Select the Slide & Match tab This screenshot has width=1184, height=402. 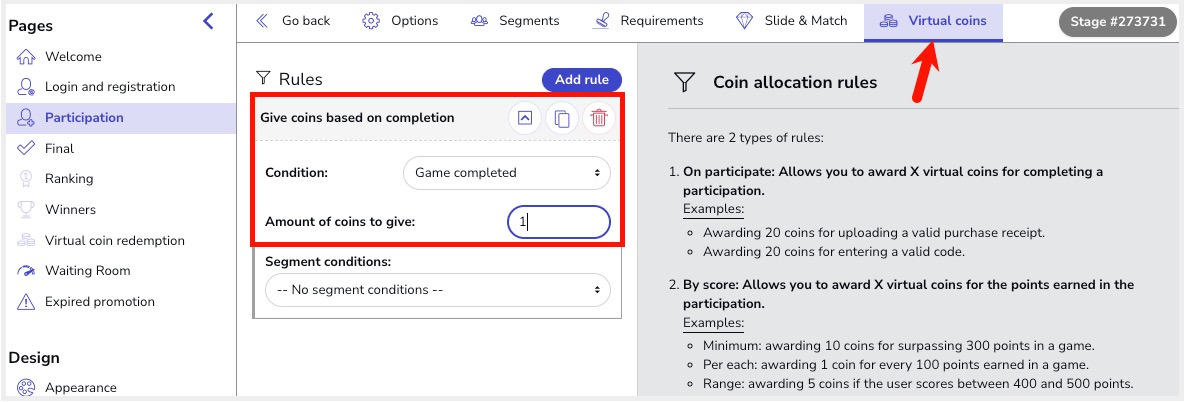791,21
